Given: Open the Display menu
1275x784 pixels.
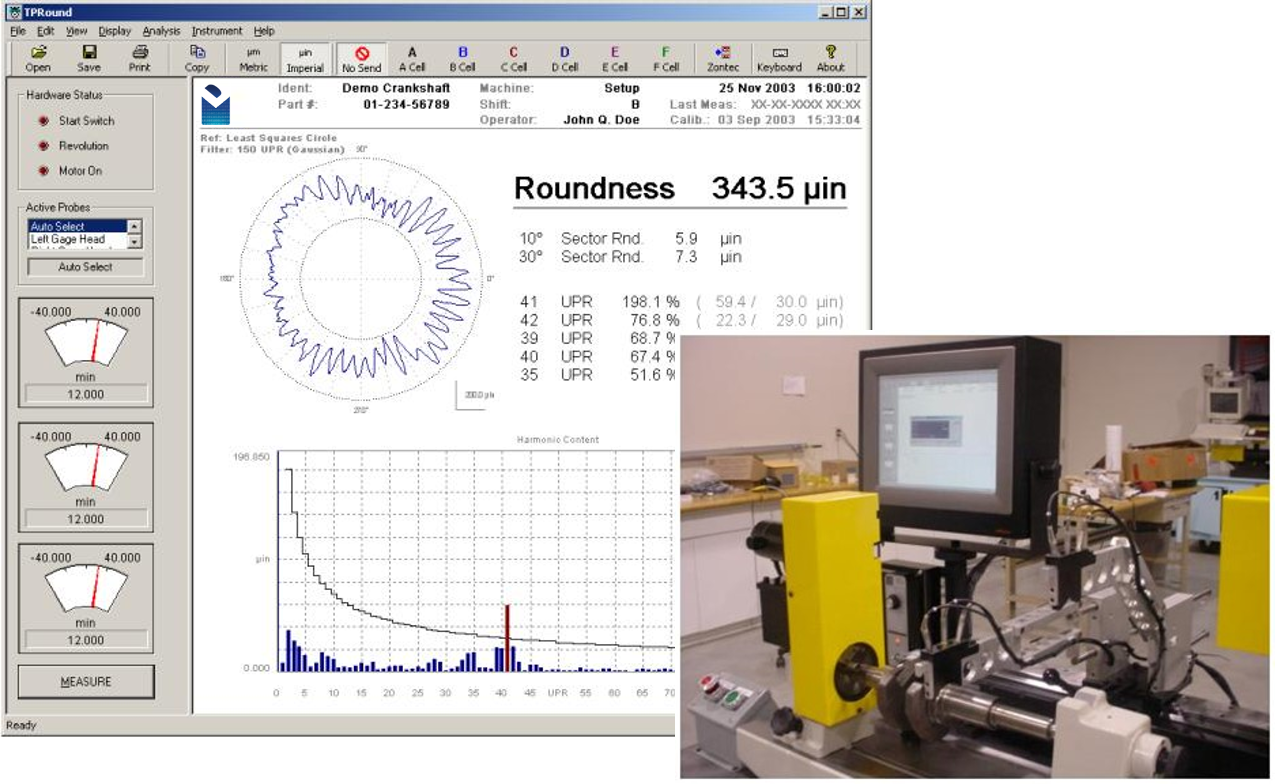Looking at the screenshot, I should pos(115,31).
